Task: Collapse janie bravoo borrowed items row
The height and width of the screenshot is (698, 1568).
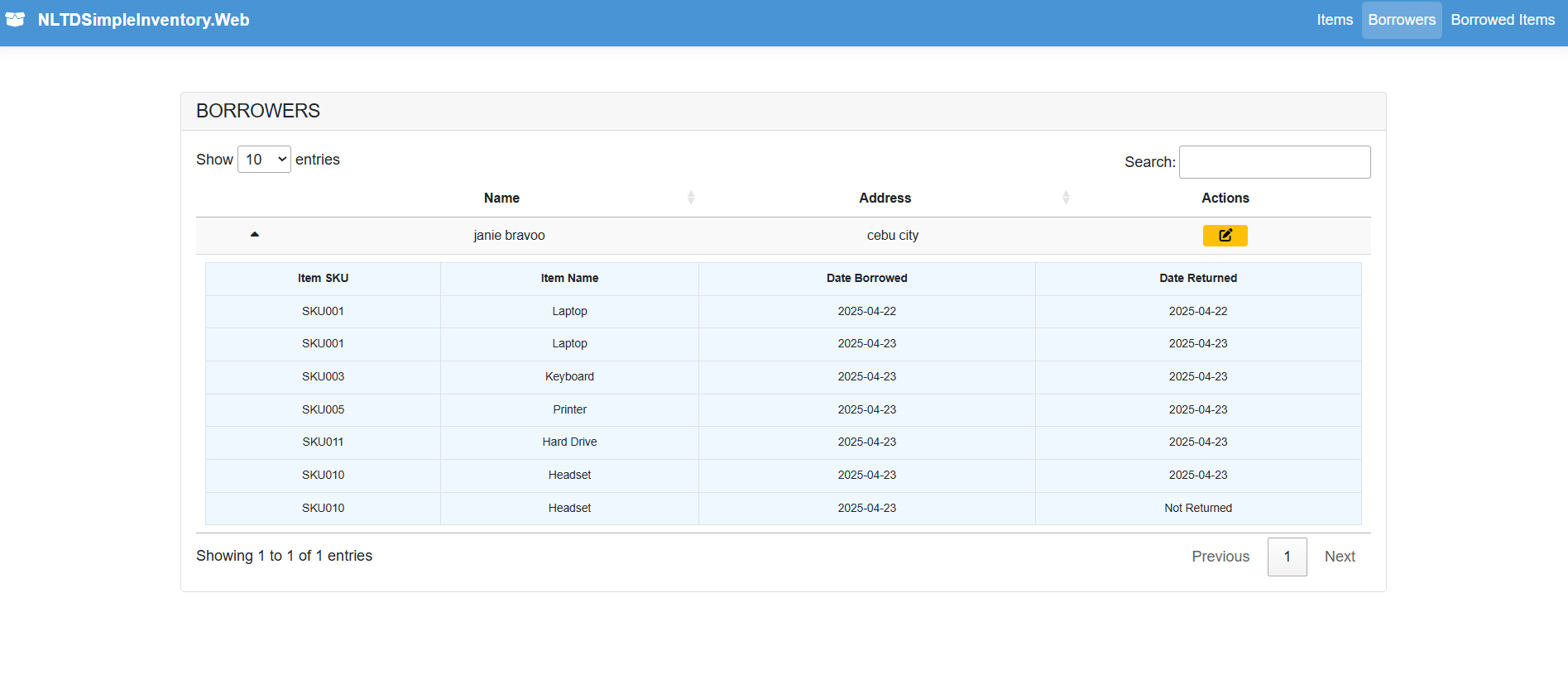Action: click(x=255, y=235)
